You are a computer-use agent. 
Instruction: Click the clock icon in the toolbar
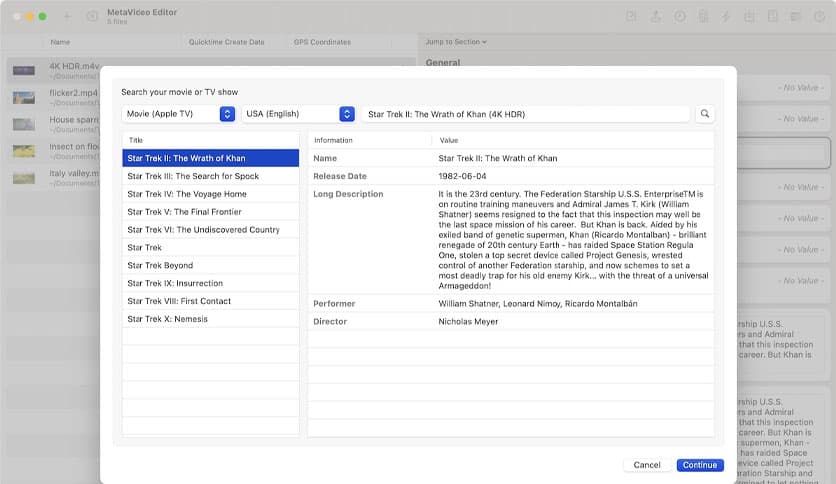(x=679, y=16)
